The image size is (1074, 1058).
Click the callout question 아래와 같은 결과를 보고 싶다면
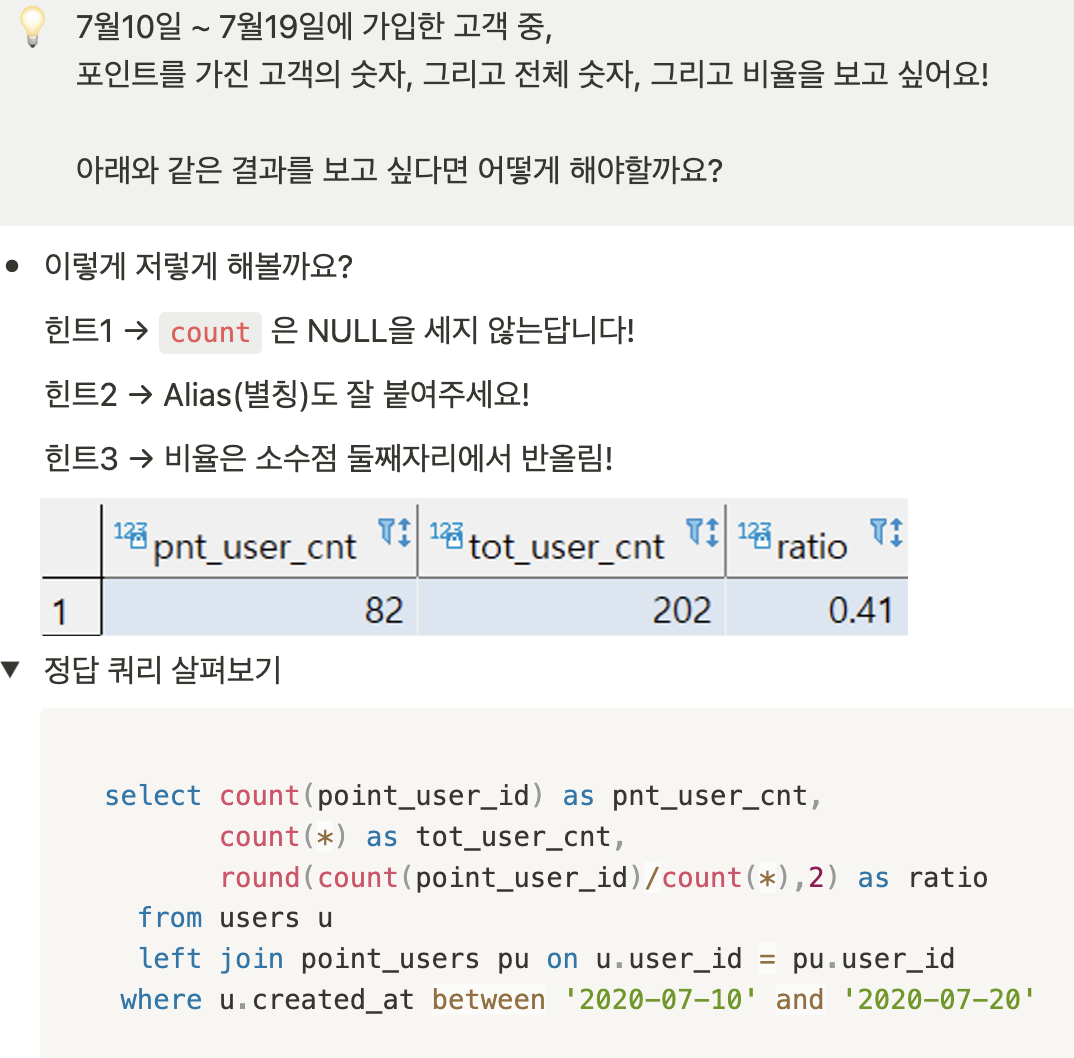tap(399, 169)
